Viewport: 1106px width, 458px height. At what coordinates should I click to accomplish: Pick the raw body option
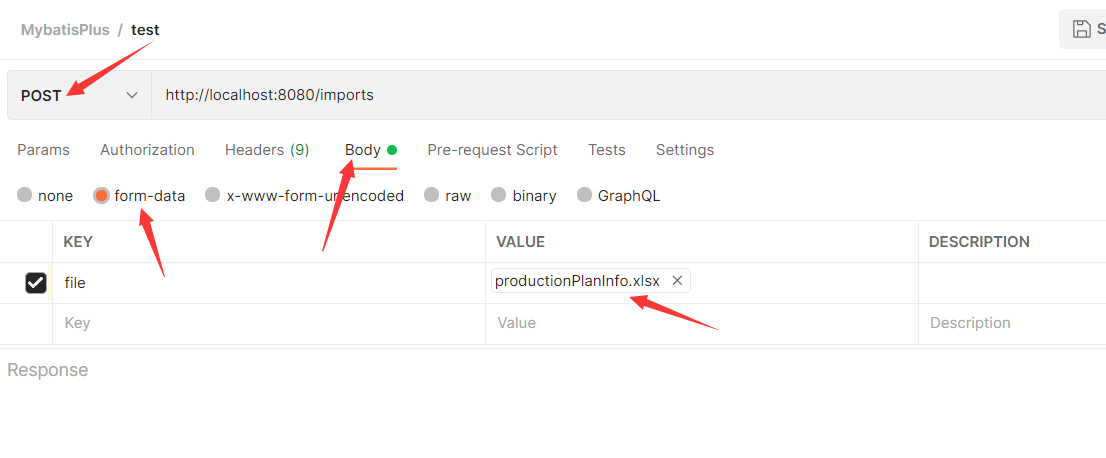tap(431, 196)
